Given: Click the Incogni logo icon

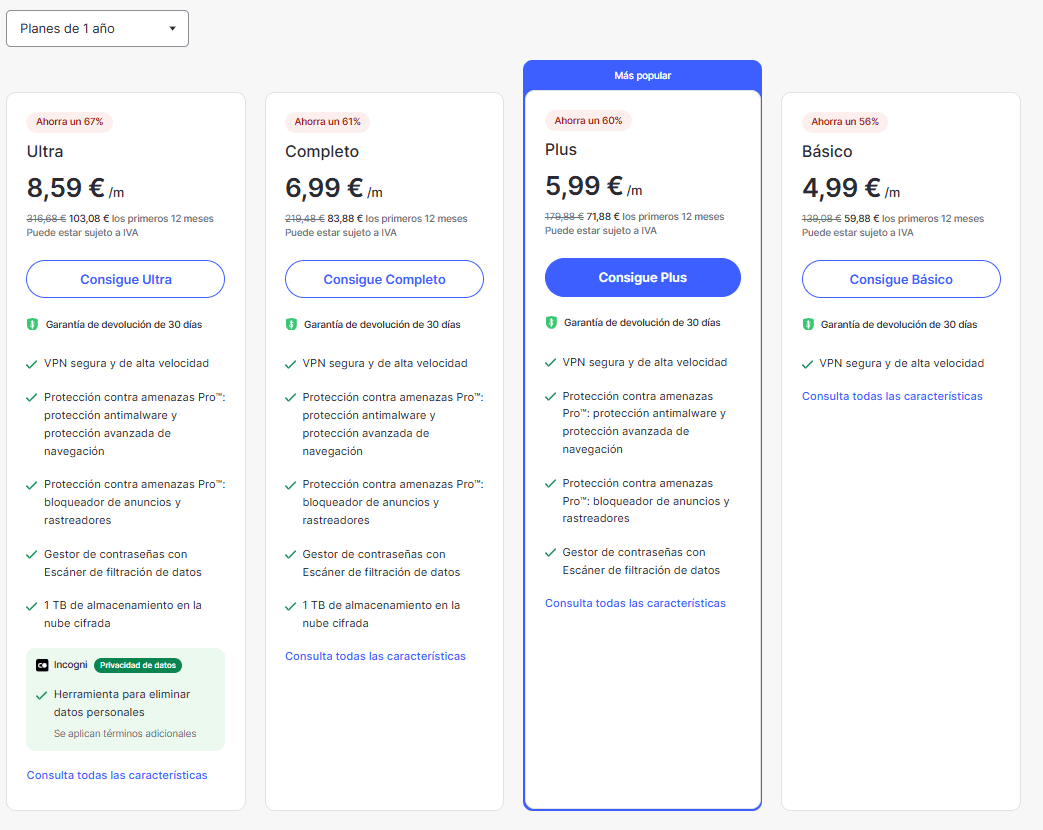Looking at the screenshot, I should tap(42, 665).
